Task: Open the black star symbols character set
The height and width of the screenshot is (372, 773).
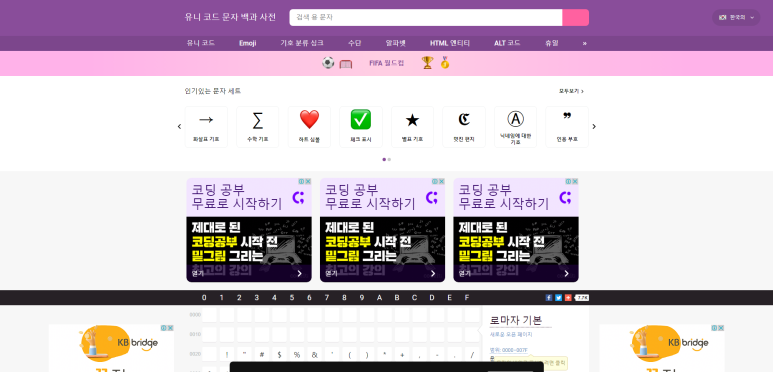Action: pyautogui.click(x=412, y=127)
